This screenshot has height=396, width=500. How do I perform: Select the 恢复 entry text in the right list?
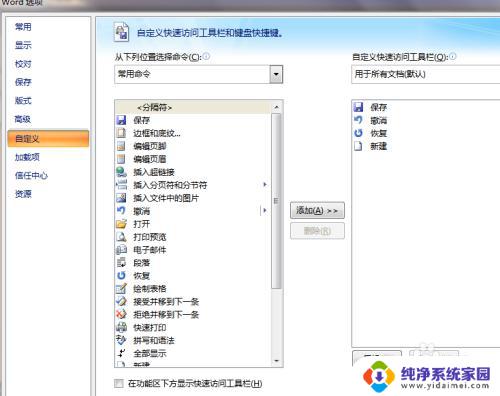(x=379, y=133)
